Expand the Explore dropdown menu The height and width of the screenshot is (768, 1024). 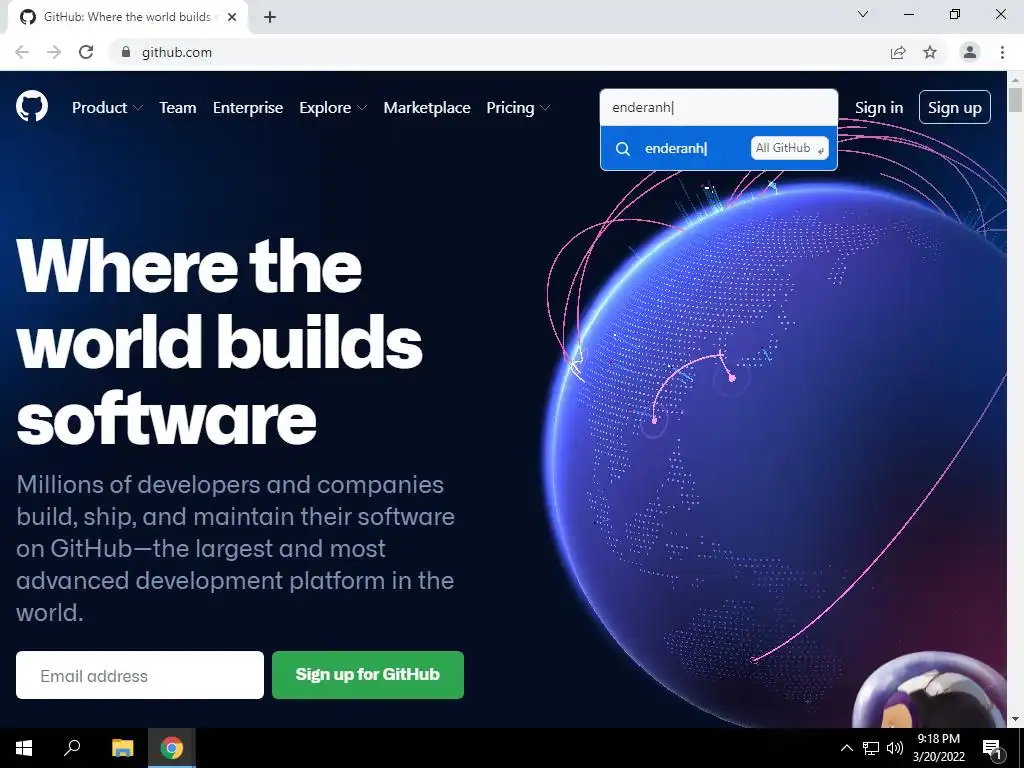click(x=333, y=108)
